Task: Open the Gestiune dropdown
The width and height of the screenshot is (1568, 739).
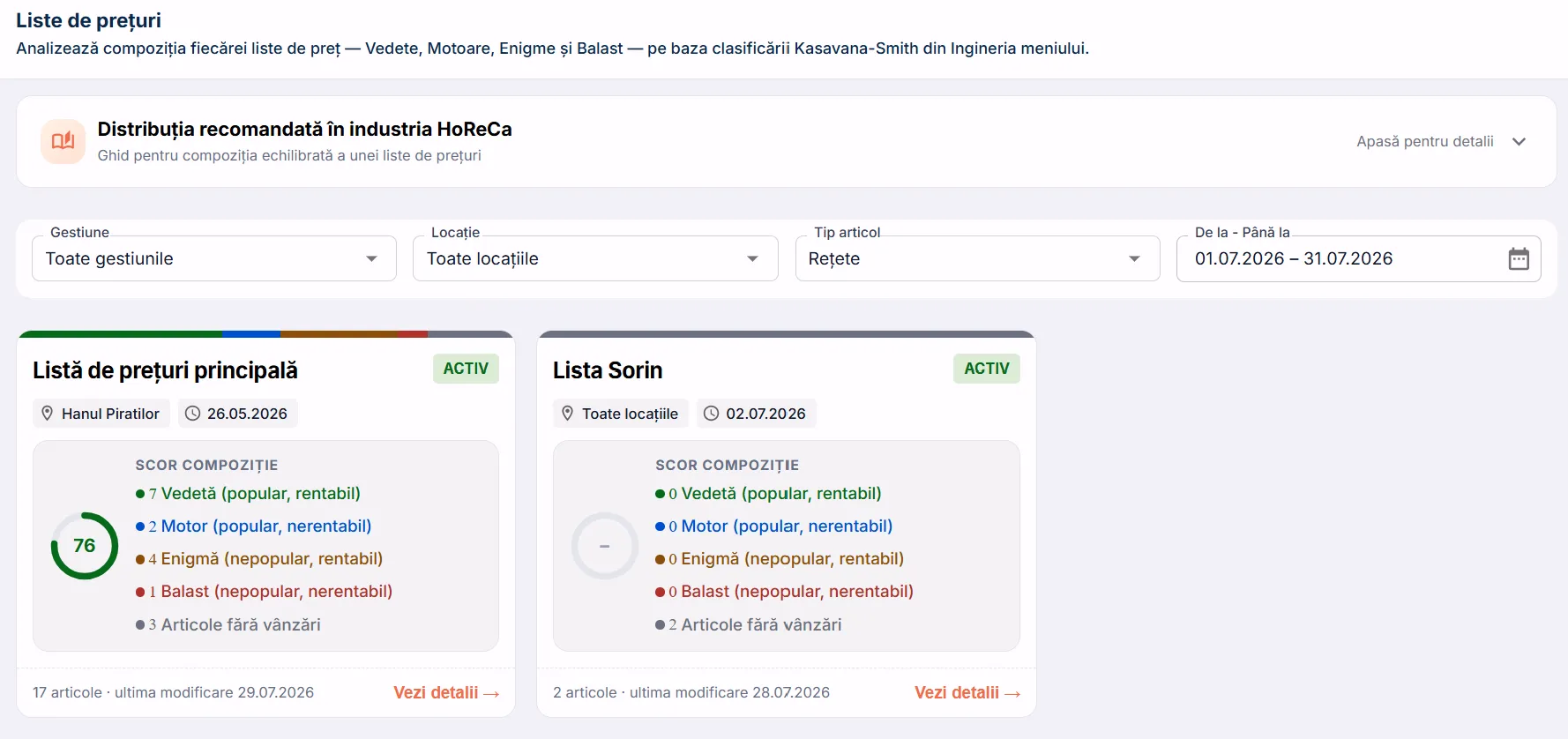Action: [x=214, y=258]
